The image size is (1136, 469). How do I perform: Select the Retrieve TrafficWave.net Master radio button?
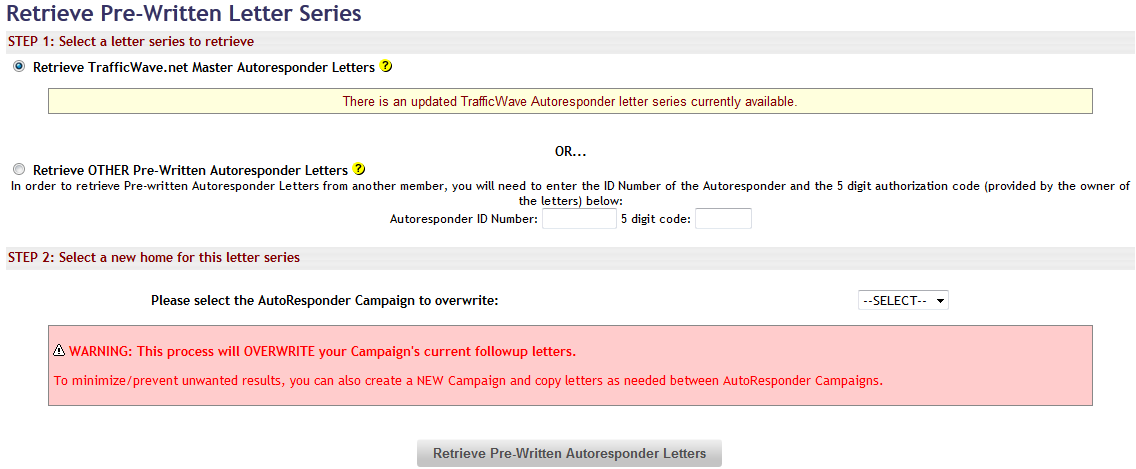click(x=19, y=67)
